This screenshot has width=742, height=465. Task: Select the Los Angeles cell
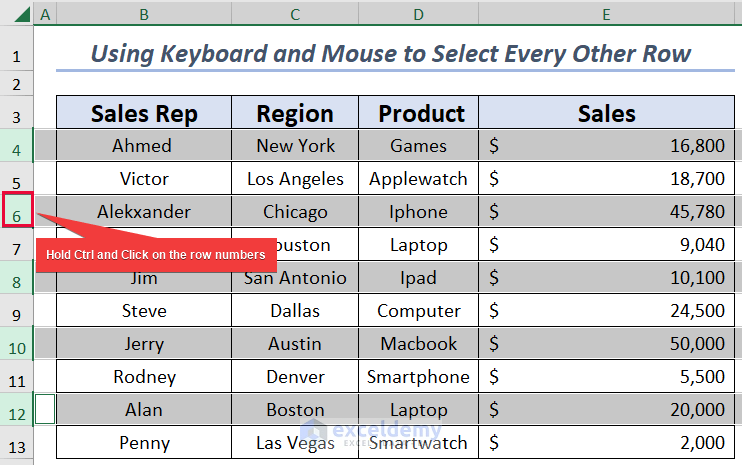pyautogui.click(x=295, y=179)
